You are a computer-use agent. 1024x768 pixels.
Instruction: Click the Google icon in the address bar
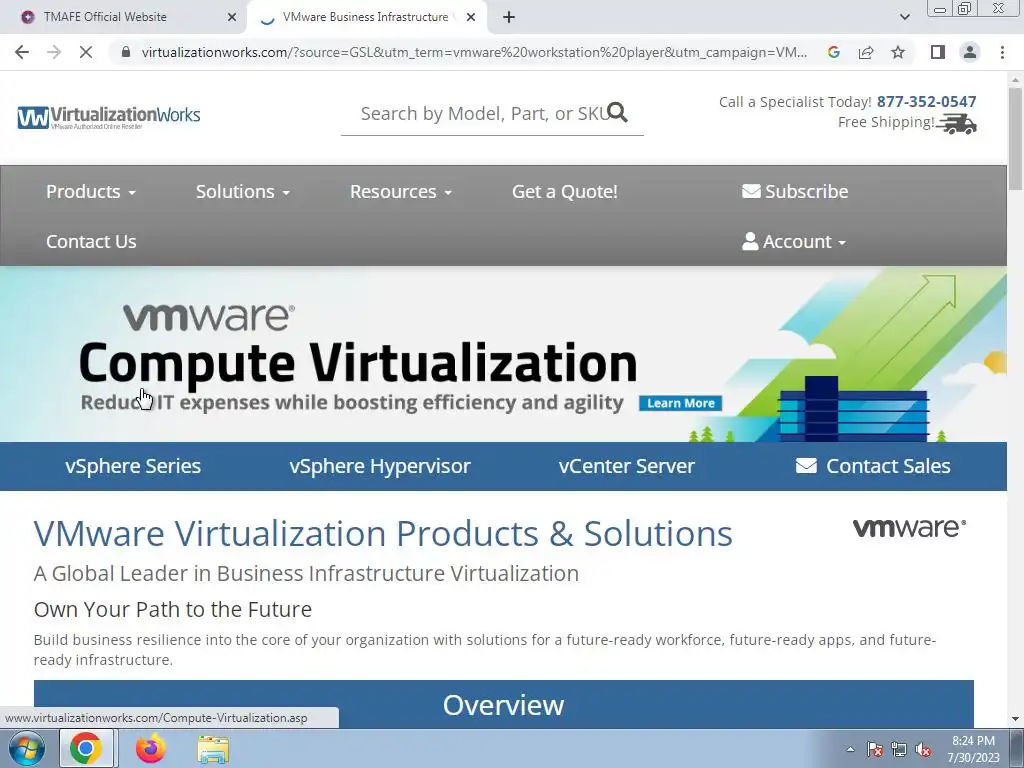(x=833, y=52)
